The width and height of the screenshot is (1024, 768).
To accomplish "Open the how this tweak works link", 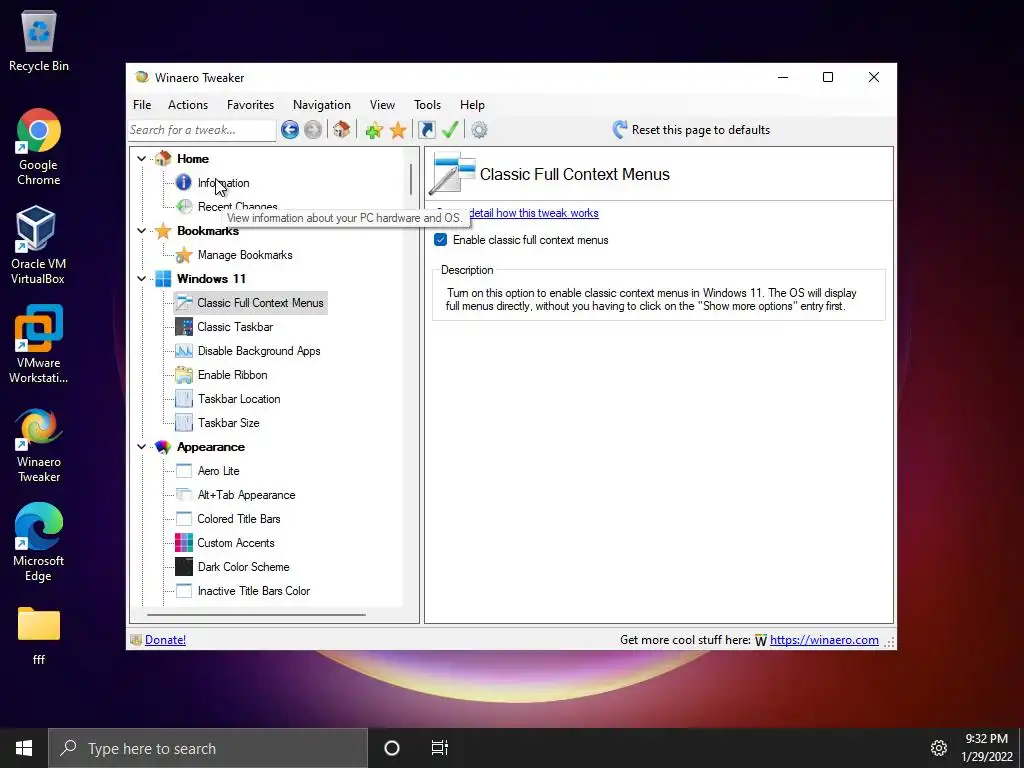I will [534, 213].
